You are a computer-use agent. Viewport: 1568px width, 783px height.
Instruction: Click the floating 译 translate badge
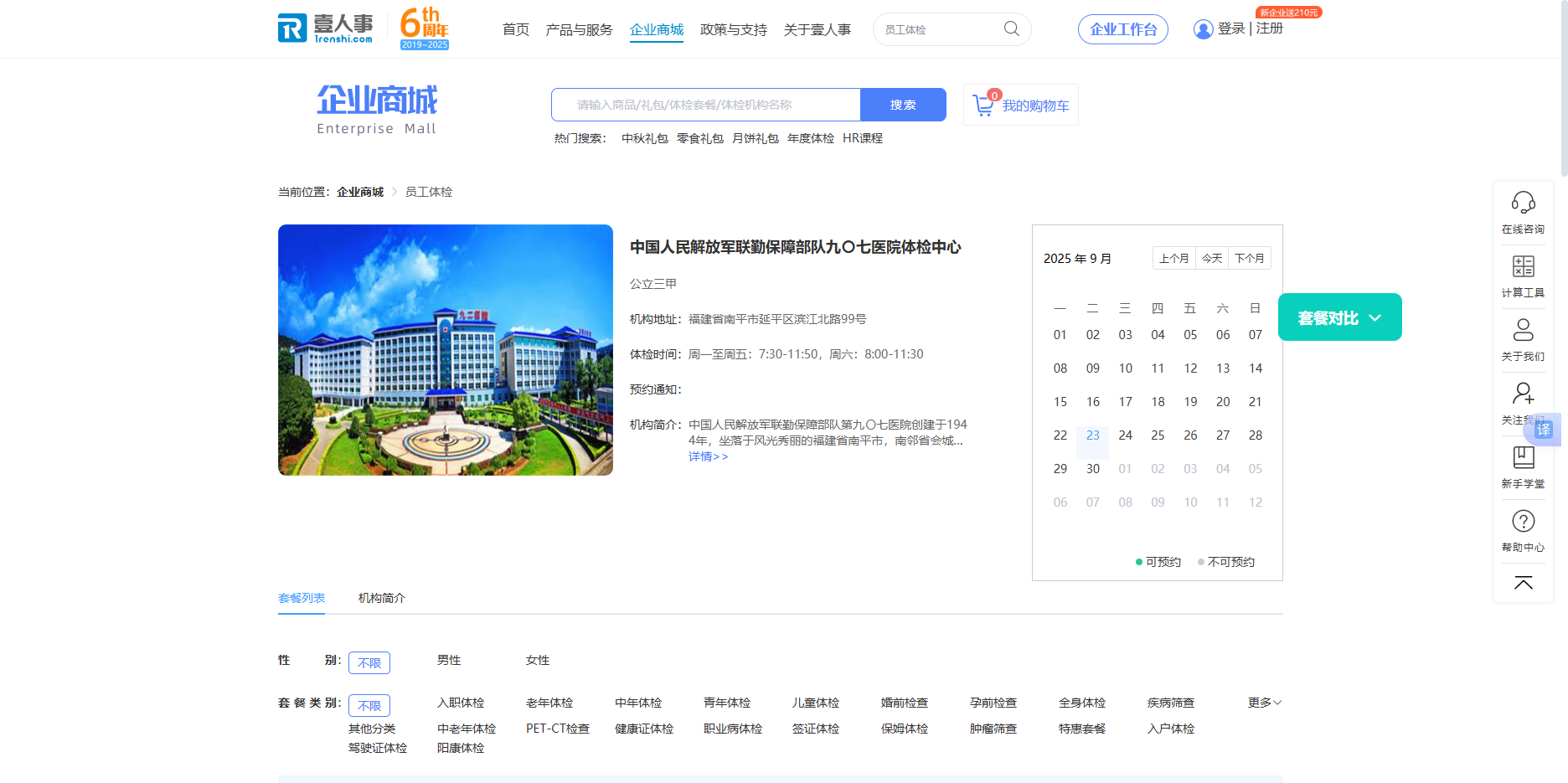[1544, 430]
